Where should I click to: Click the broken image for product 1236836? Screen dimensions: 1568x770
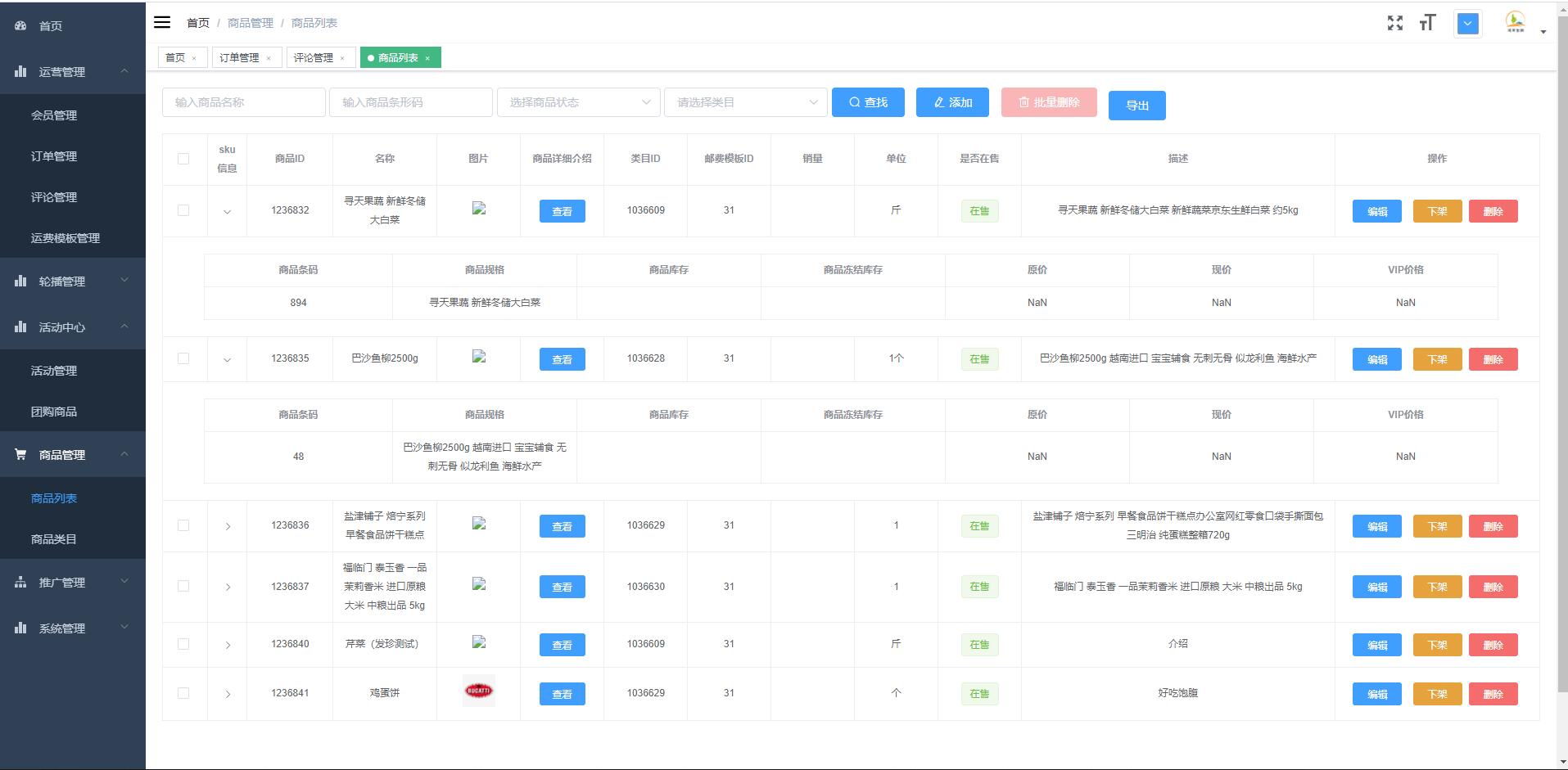[479, 524]
